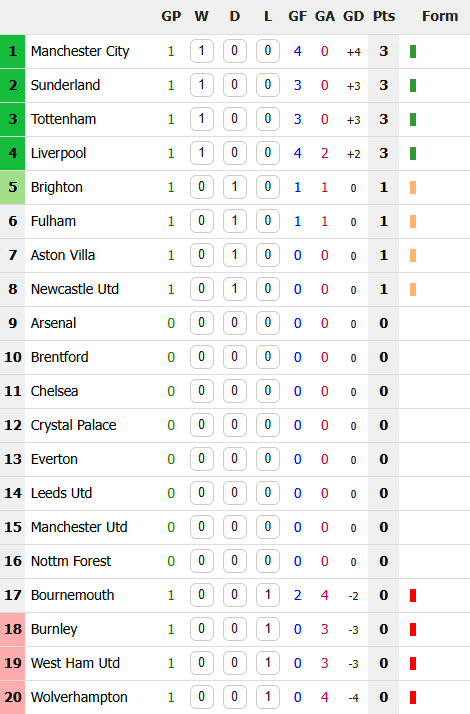Click Sunderland's green form indicator

(413, 86)
